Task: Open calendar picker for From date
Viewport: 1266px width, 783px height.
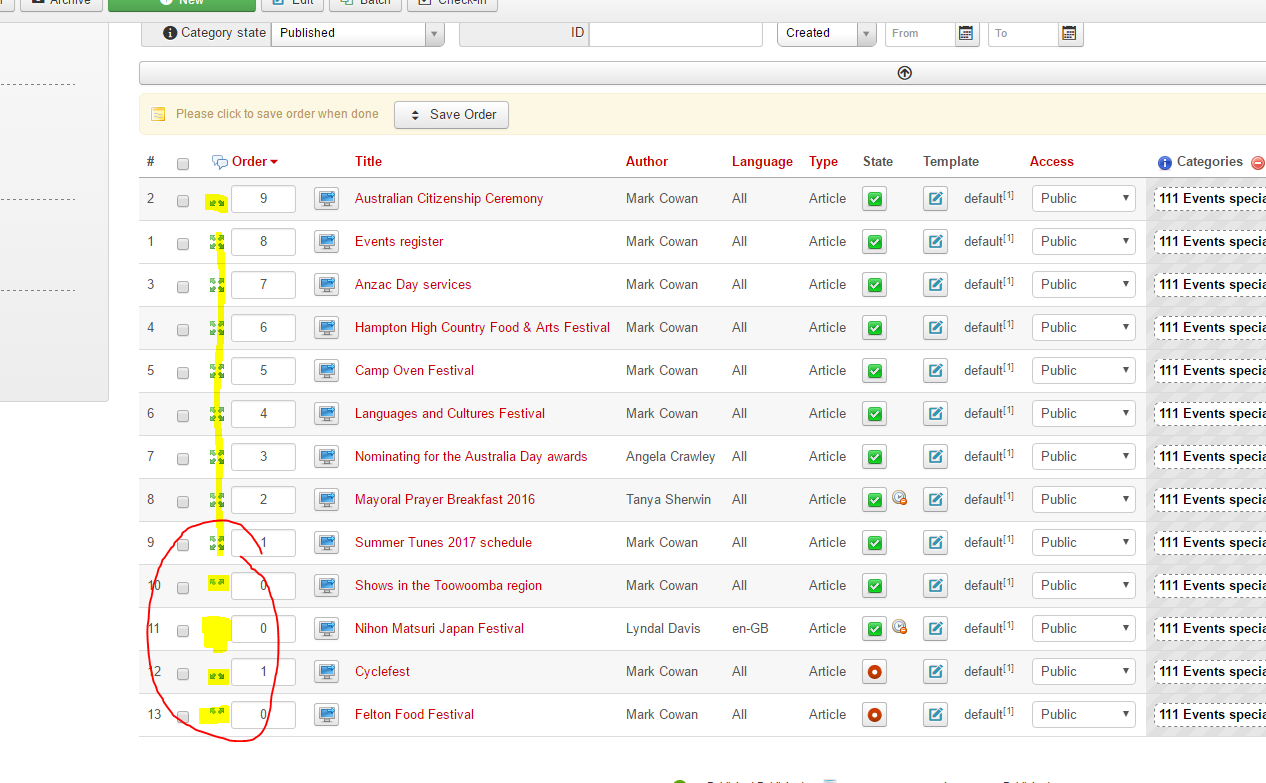Action: pos(966,33)
